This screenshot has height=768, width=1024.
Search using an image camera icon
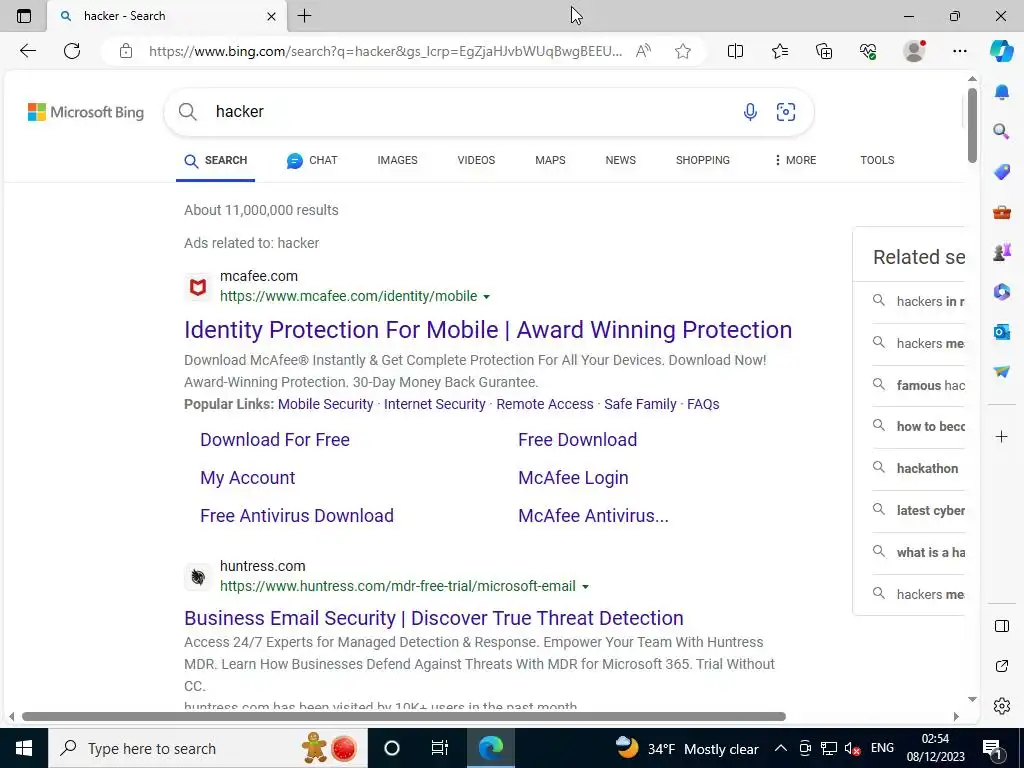[786, 112]
